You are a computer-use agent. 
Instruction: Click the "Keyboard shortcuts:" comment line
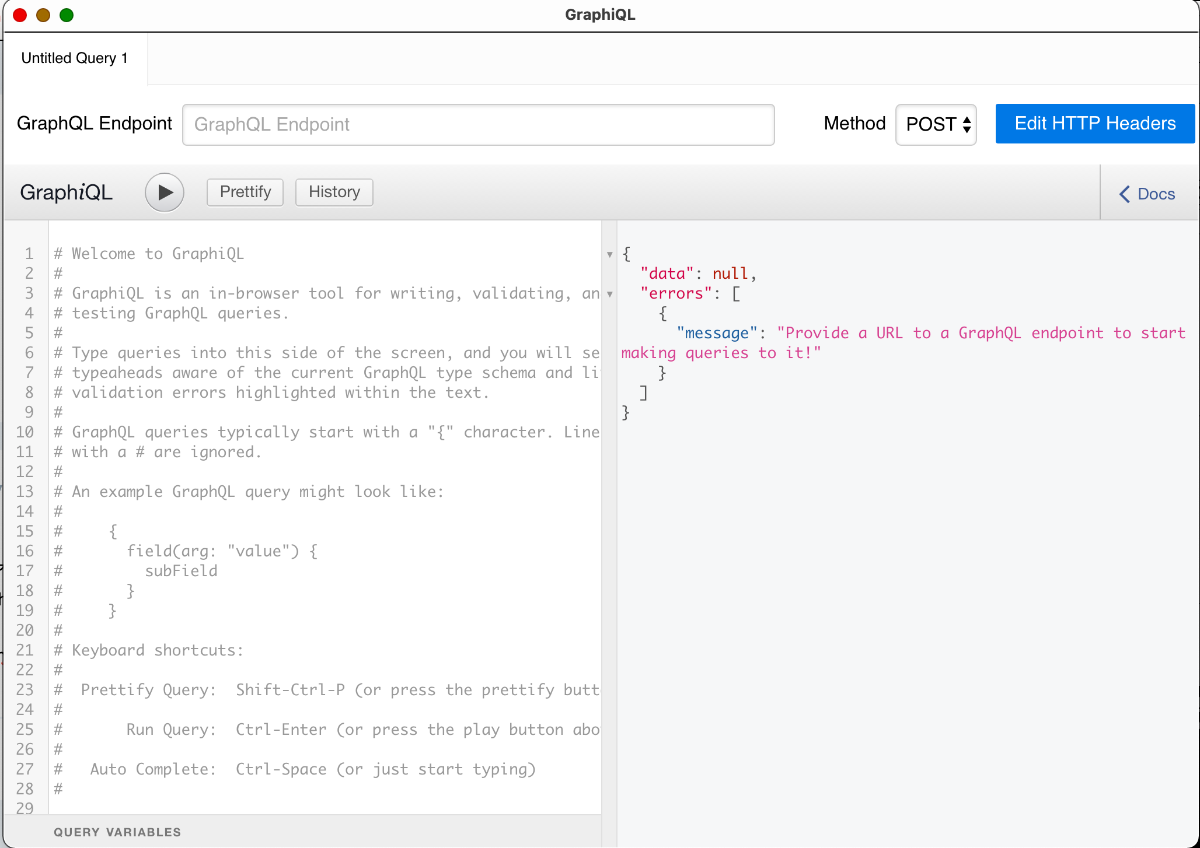(x=149, y=650)
